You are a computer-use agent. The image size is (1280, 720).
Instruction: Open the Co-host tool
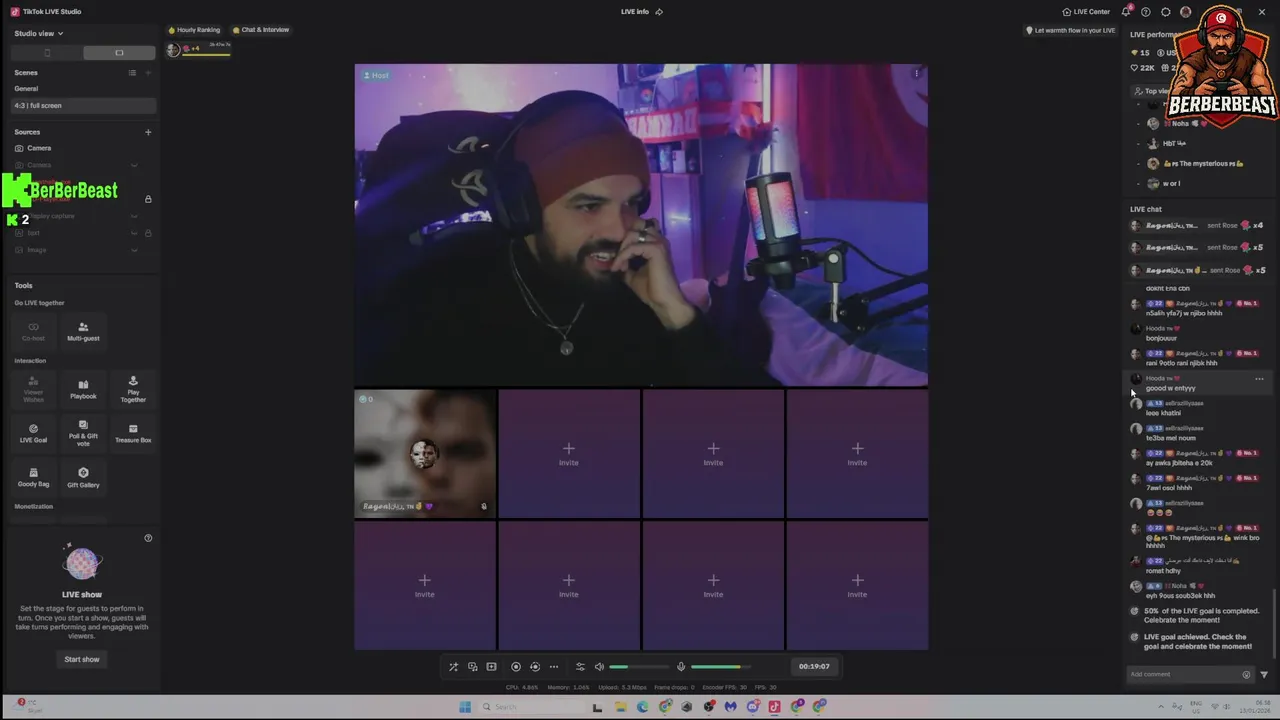[x=33, y=332]
